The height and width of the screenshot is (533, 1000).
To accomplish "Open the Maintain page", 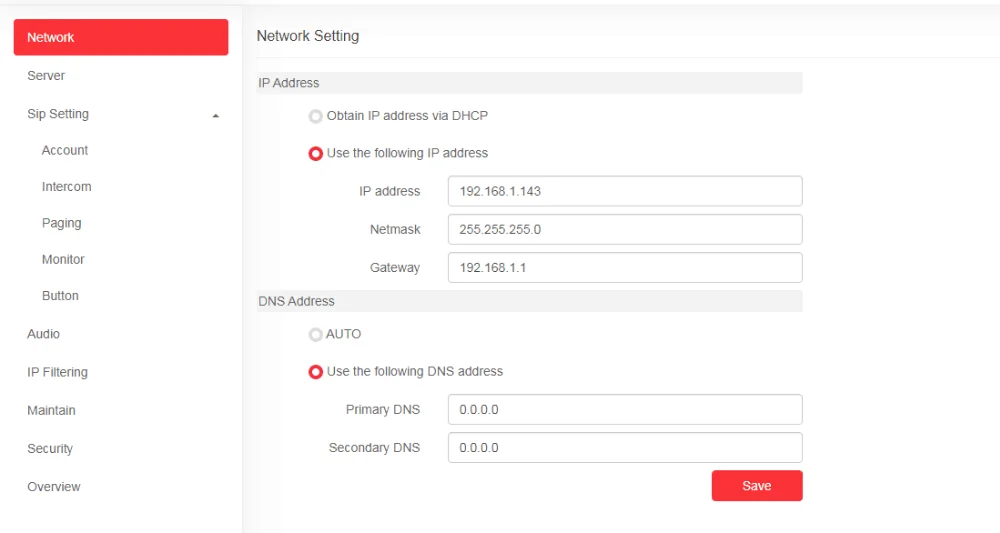I will 51,410.
